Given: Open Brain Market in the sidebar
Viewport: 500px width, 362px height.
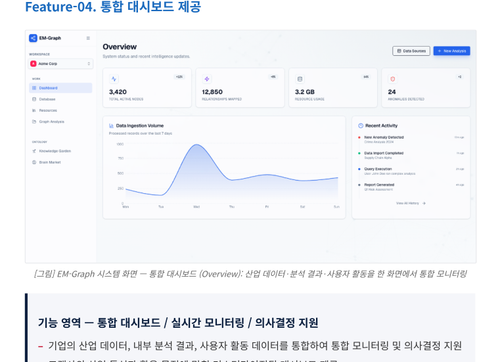Looking at the screenshot, I should (x=61, y=162).
